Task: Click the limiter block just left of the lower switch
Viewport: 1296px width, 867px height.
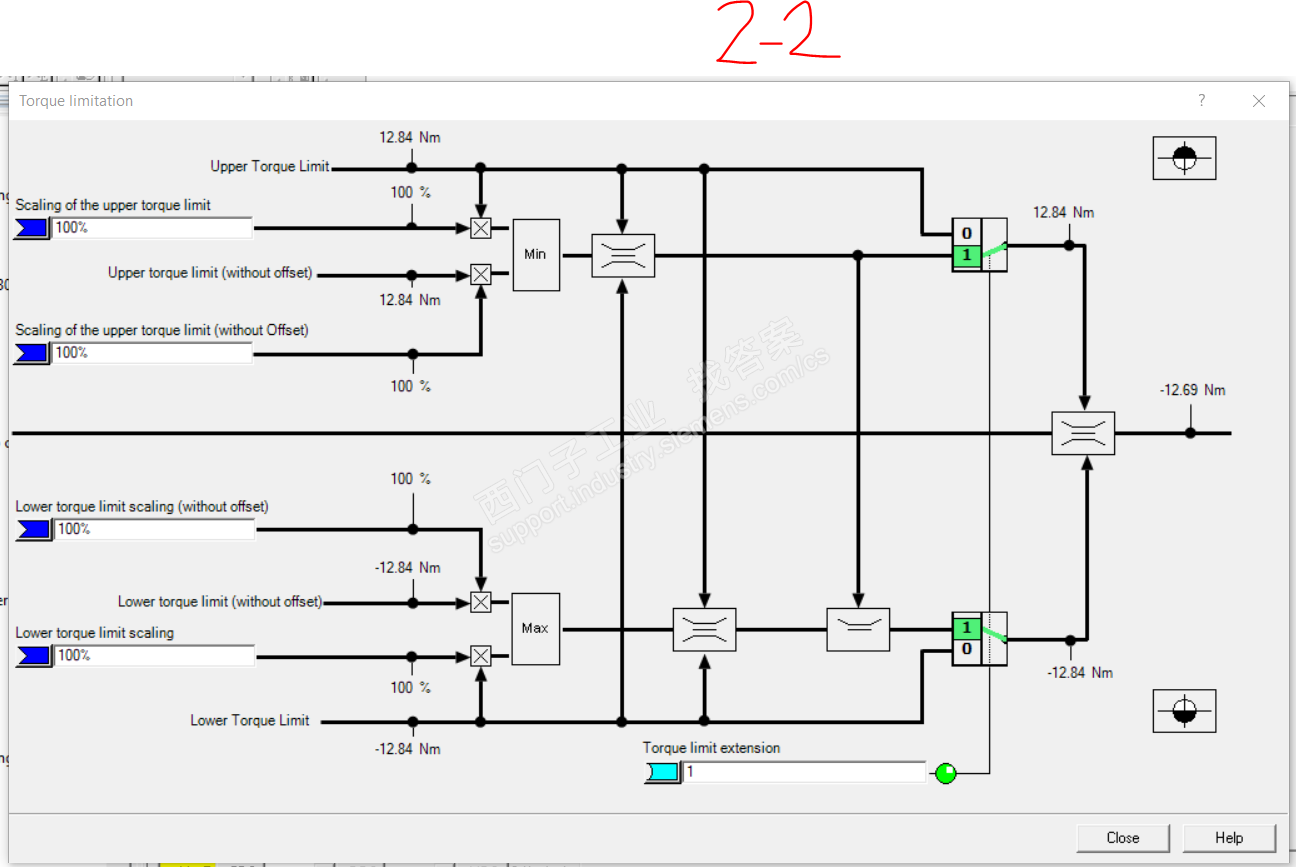Action: [858, 630]
